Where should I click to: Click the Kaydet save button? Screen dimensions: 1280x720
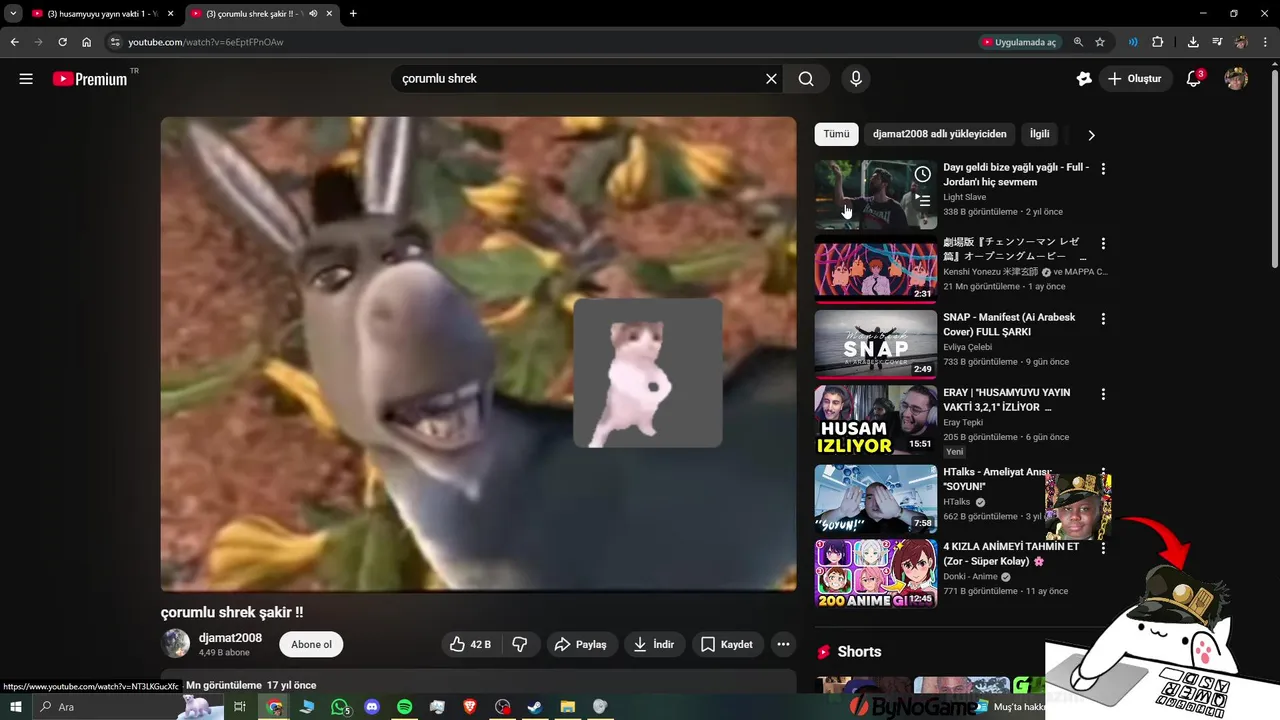(x=727, y=644)
